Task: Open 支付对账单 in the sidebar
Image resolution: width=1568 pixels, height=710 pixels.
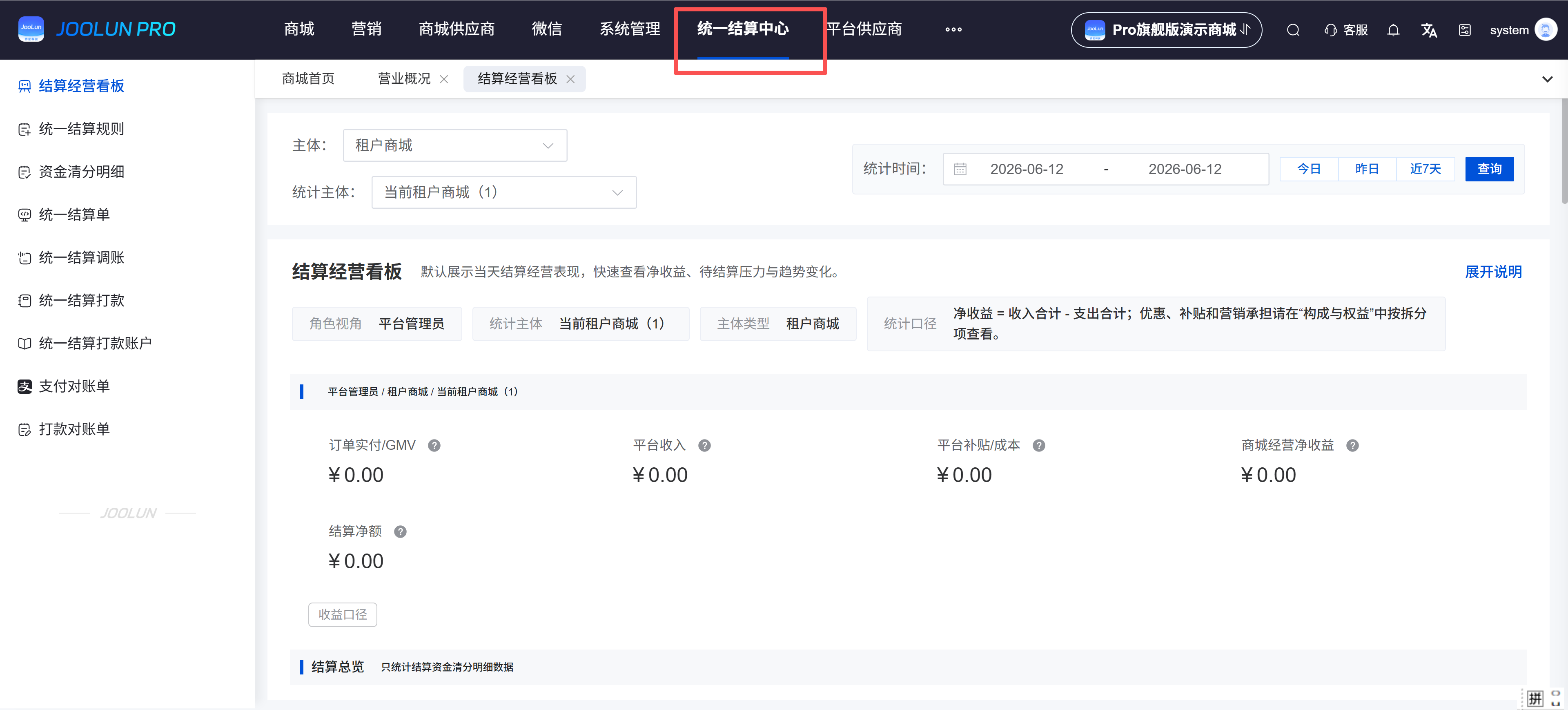Action: (74, 386)
